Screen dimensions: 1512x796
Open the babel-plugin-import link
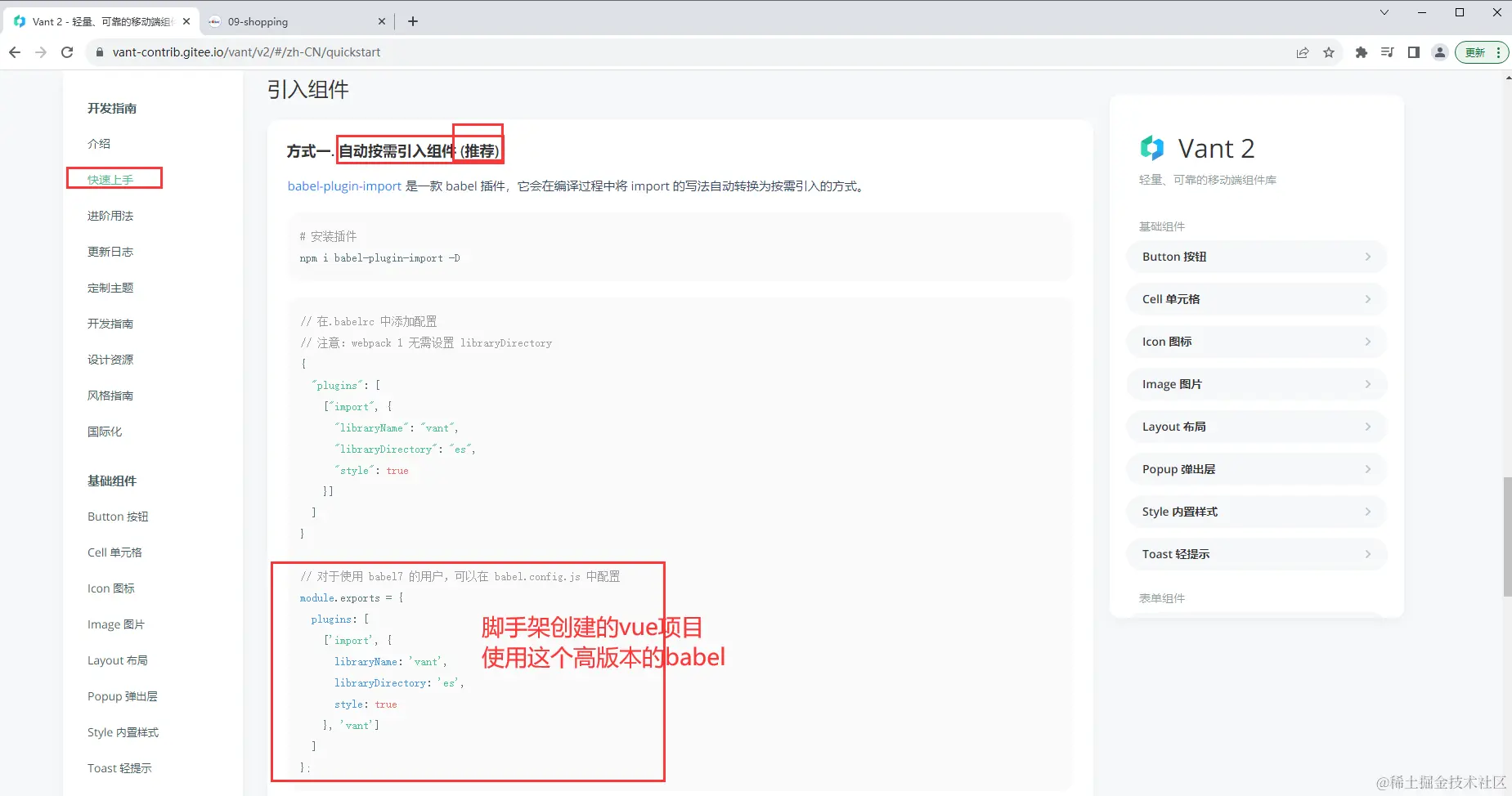tap(344, 186)
